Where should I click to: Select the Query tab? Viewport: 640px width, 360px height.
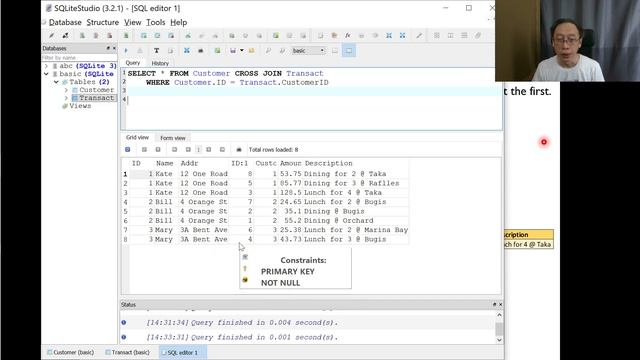coord(133,63)
